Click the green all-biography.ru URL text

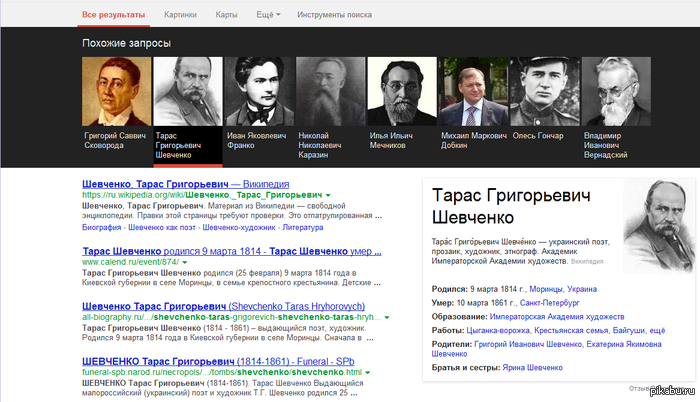pos(231,318)
